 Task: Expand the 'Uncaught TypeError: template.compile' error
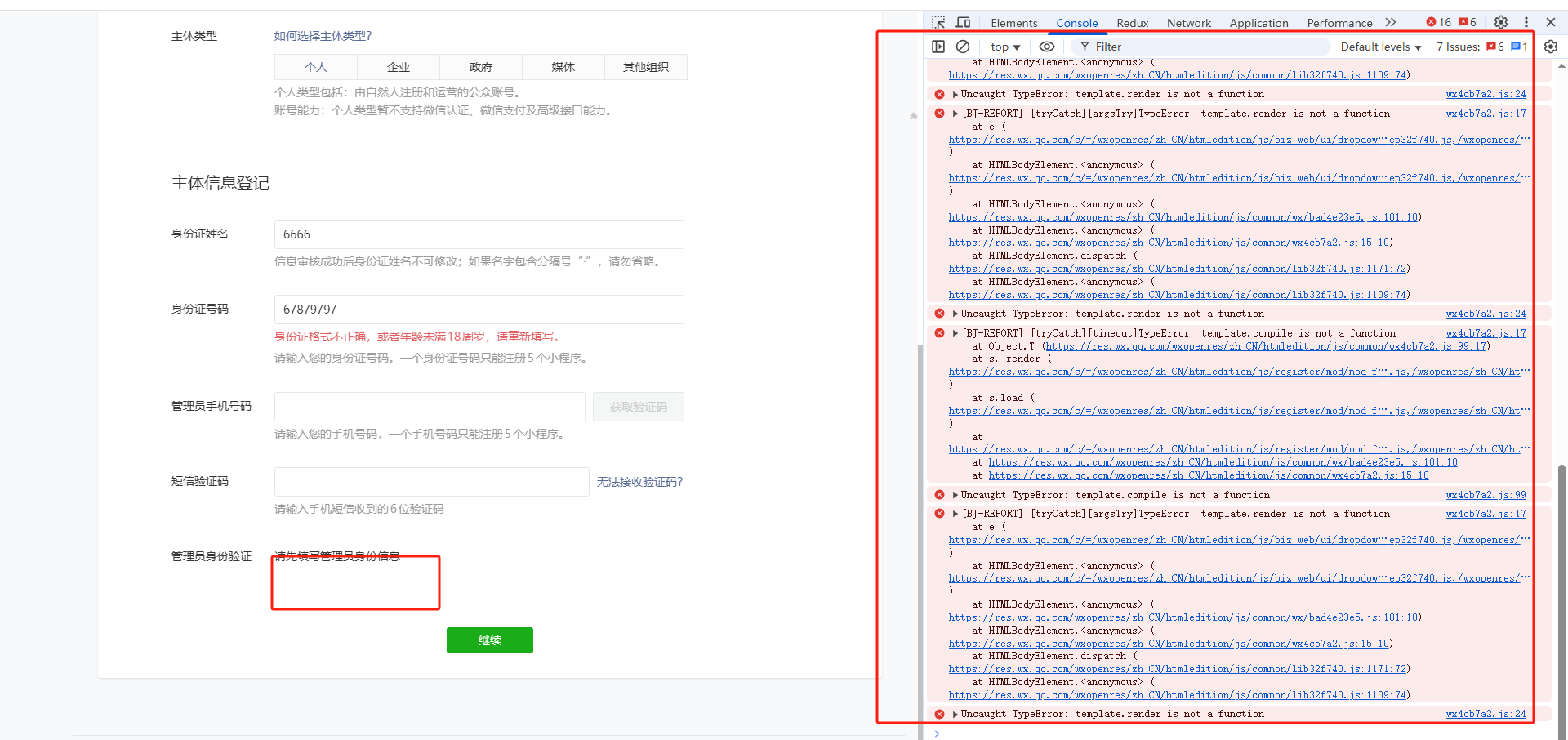point(955,495)
